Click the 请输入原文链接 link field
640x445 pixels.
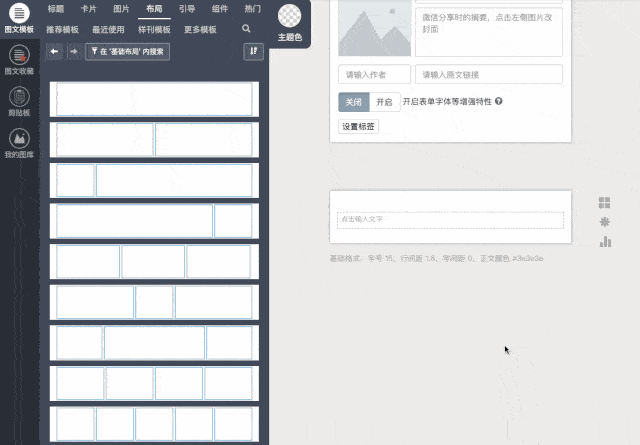pos(489,75)
